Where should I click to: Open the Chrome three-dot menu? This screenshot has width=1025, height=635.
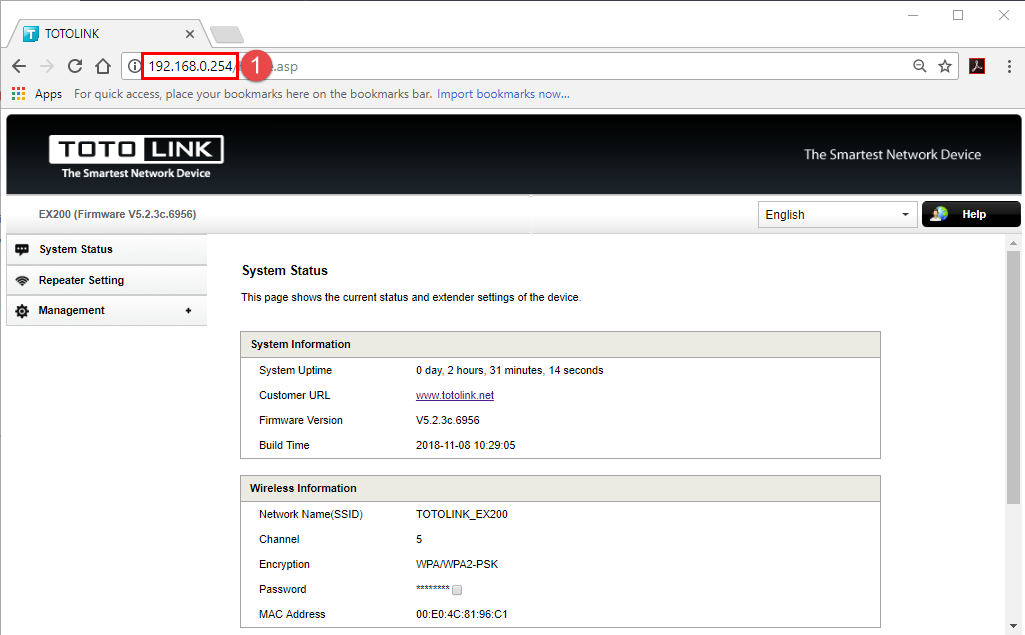point(1009,66)
